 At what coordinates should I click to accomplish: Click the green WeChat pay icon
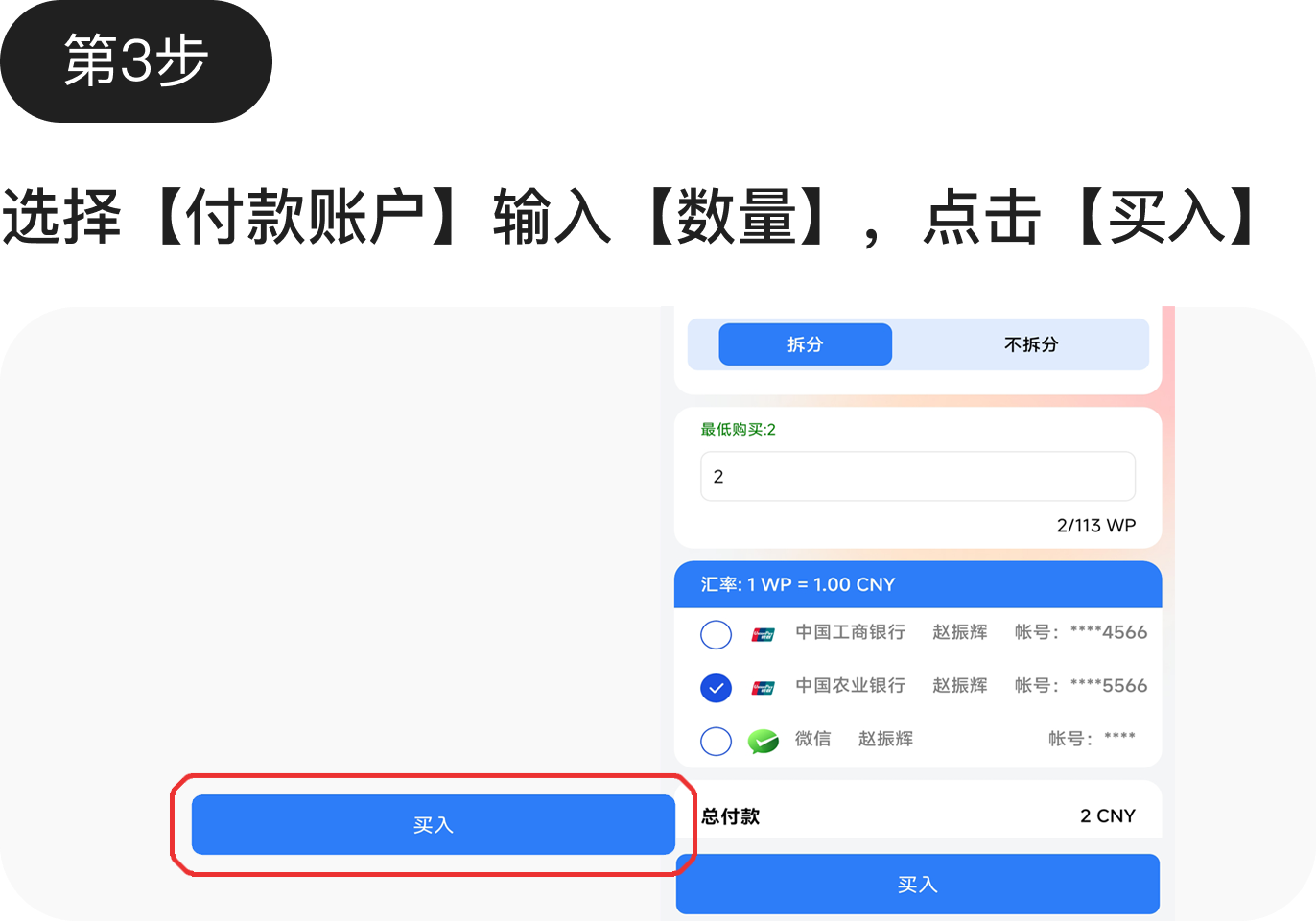(763, 741)
